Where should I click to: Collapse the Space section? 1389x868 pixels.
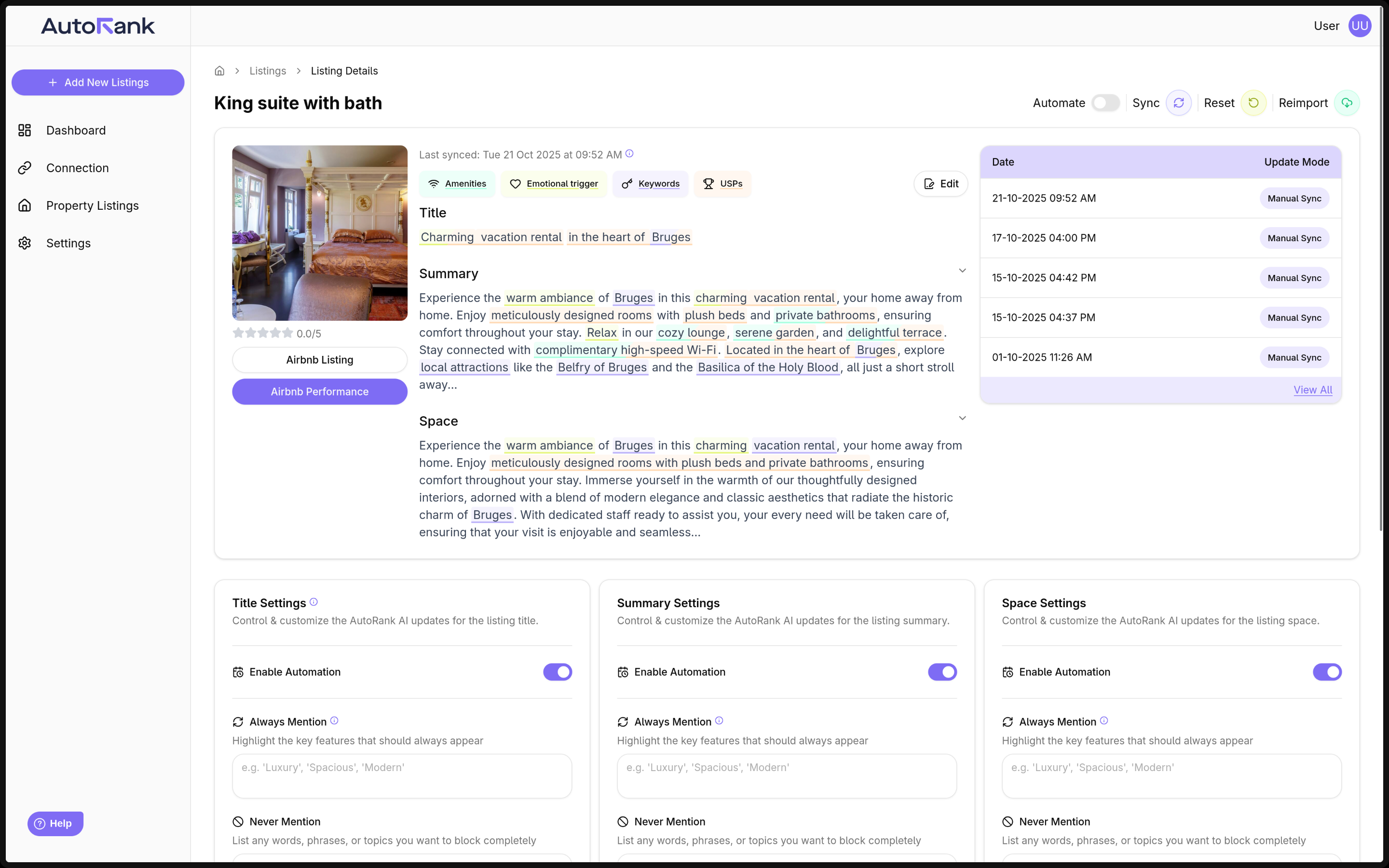(962, 418)
